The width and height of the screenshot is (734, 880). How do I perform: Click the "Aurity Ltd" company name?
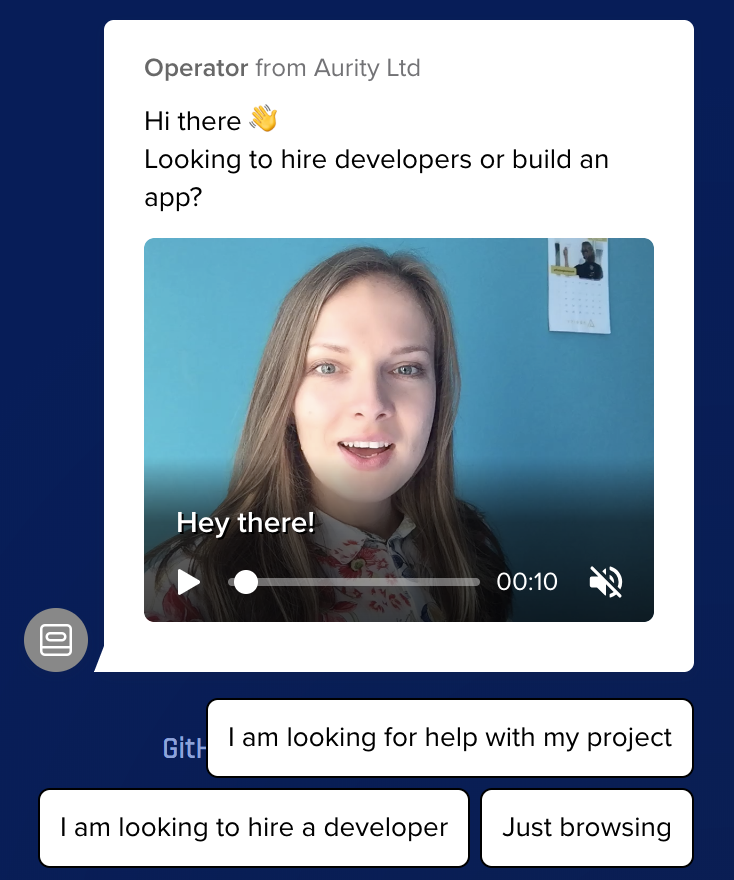click(367, 68)
